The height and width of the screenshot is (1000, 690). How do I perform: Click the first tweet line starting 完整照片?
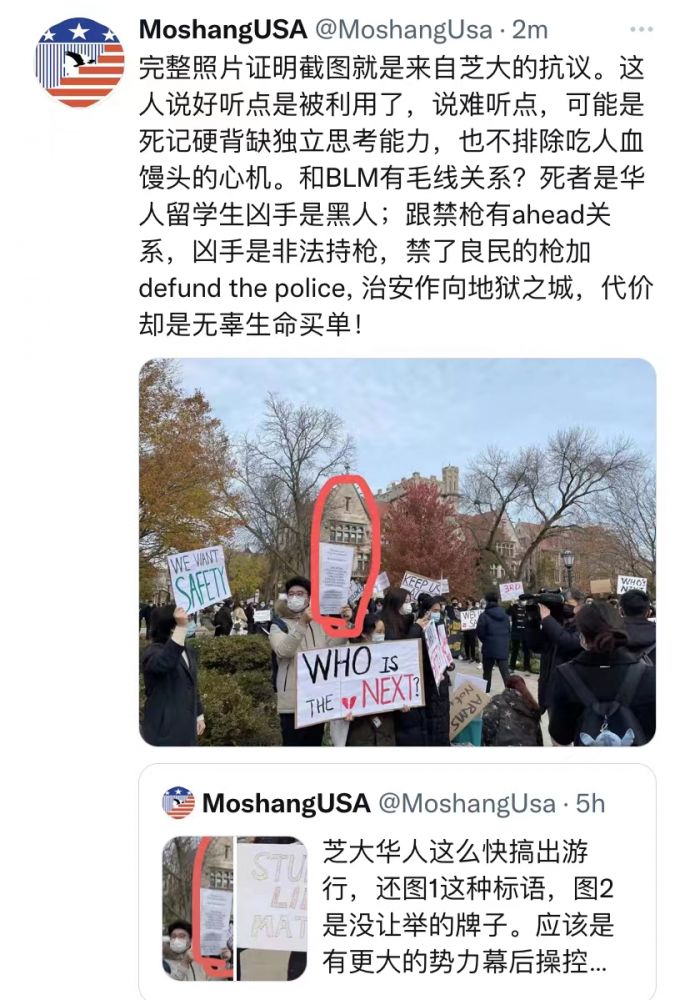point(392,68)
